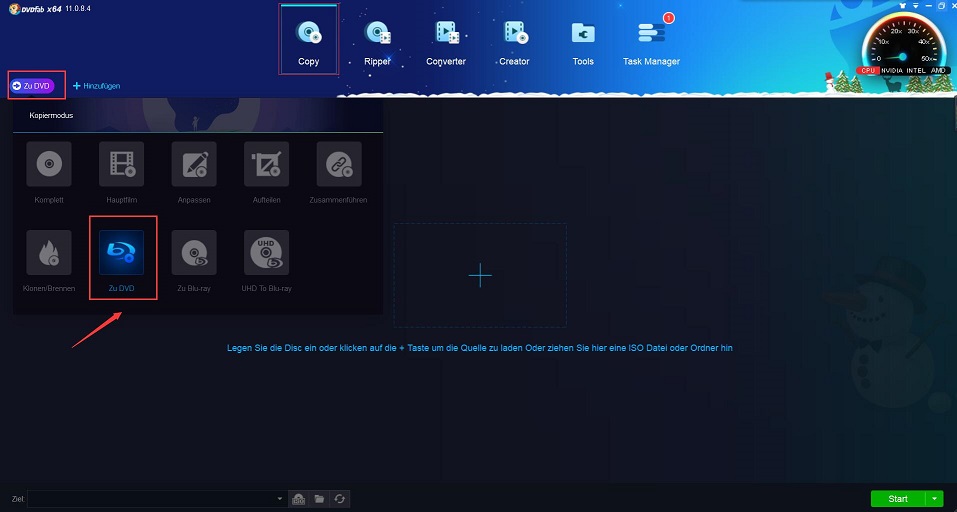Click the plus drop zone to load source
957x512 pixels.
pos(480,275)
